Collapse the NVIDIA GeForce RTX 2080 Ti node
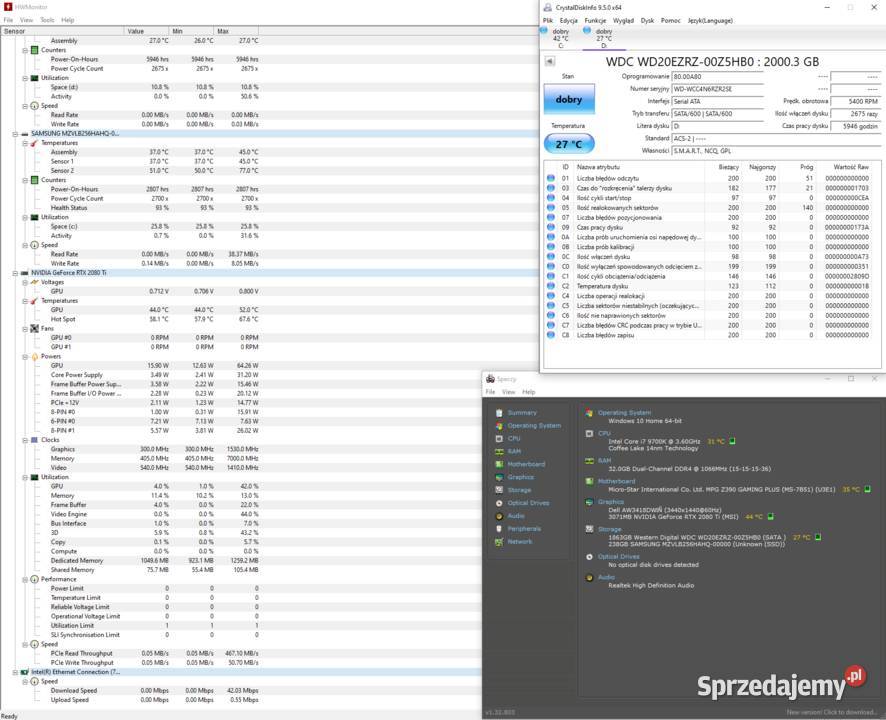This screenshot has width=886, height=720. pos(15,273)
